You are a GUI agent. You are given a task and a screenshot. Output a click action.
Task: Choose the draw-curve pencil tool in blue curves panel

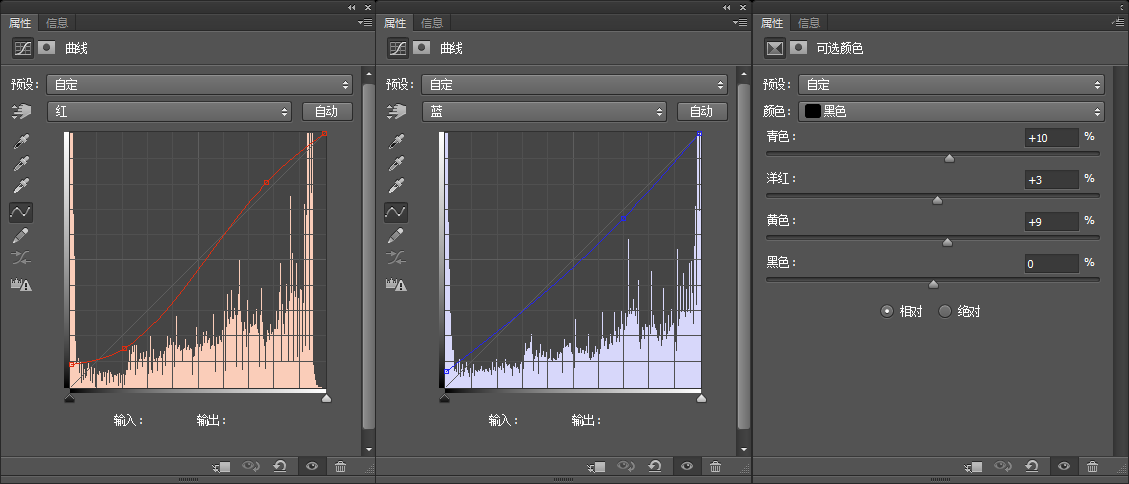(x=397, y=235)
